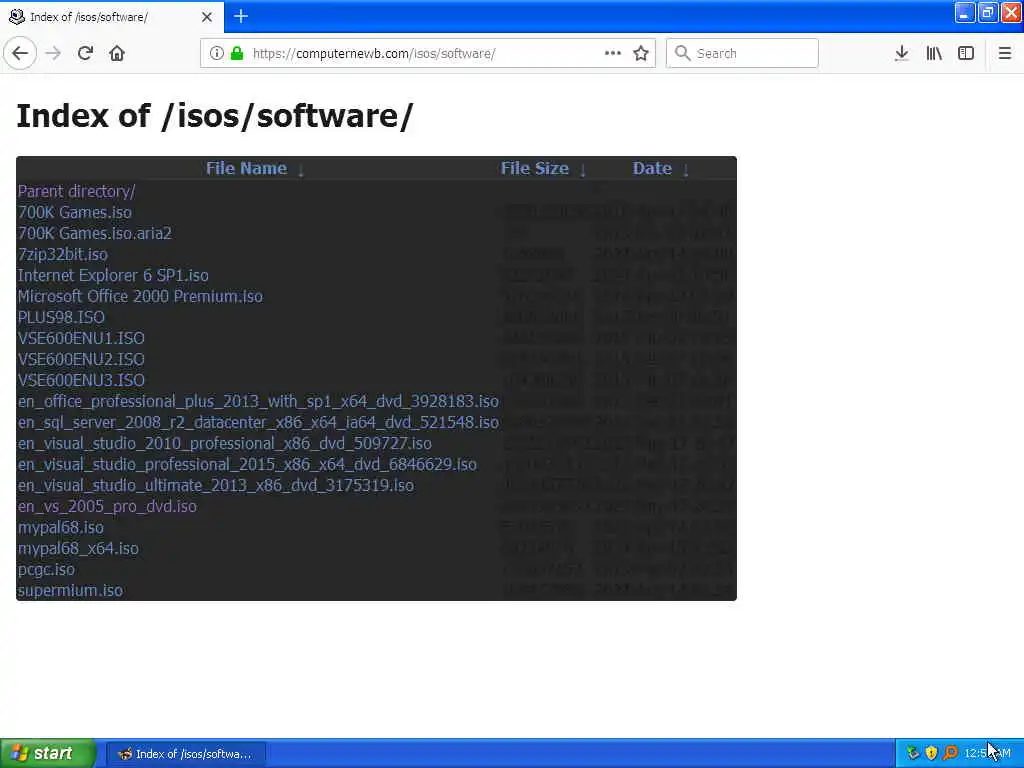Open the Firefox home page
This screenshot has height=768, width=1024.
117,53
